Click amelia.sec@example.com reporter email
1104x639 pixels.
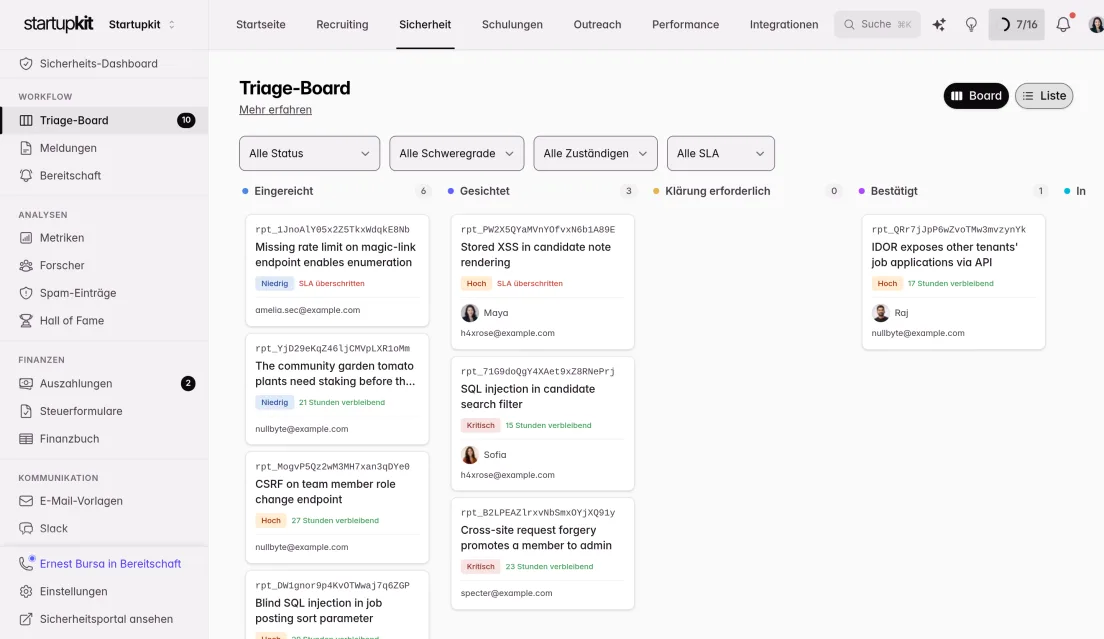[x=308, y=310]
